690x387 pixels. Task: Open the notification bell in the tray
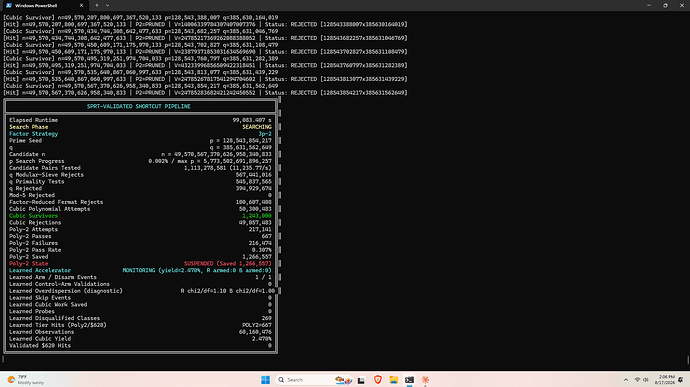click(681, 380)
